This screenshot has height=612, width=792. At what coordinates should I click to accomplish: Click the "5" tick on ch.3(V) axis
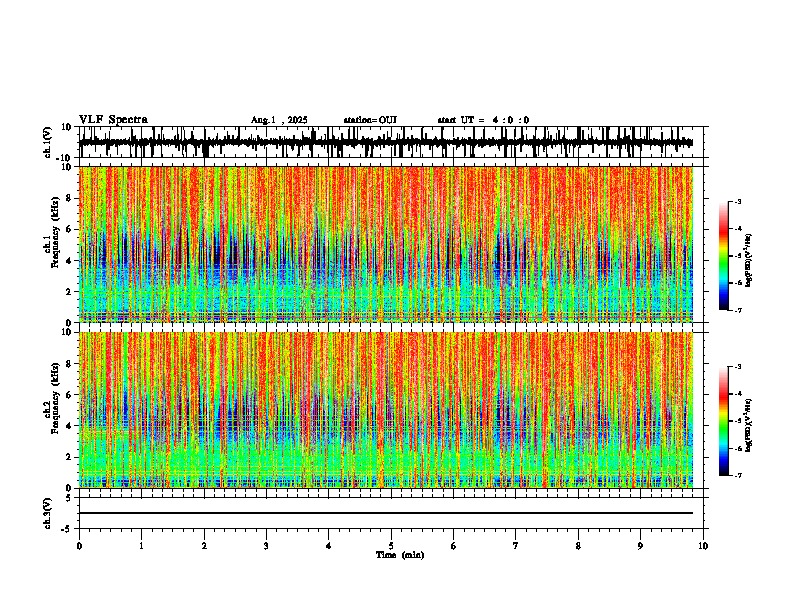pos(69,498)
